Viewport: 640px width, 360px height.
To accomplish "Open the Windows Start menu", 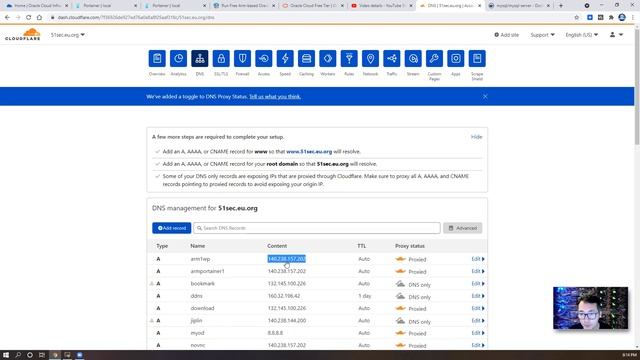I will (x=6, y=355).
